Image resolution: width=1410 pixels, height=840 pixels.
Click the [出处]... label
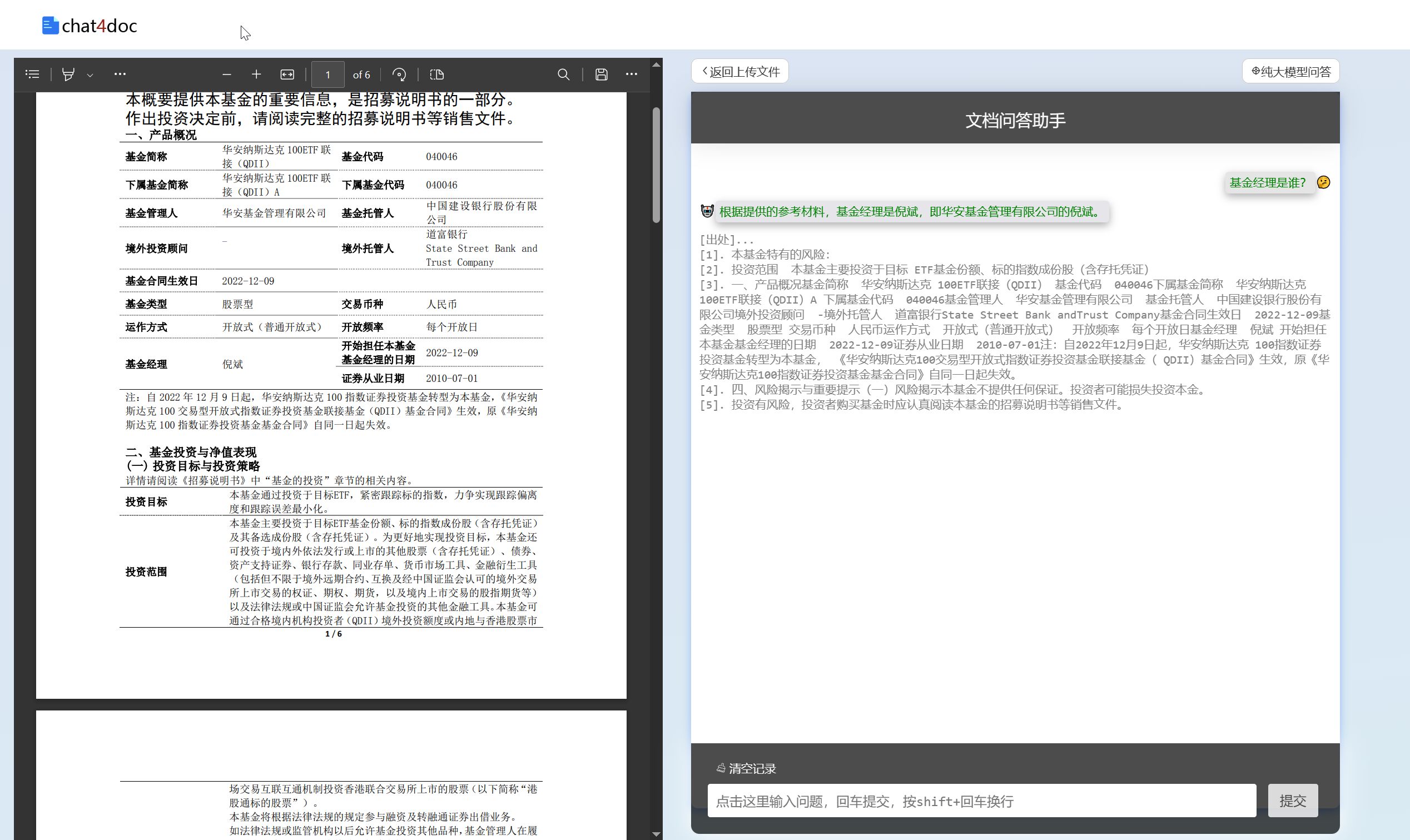click(x=727, y=240)
